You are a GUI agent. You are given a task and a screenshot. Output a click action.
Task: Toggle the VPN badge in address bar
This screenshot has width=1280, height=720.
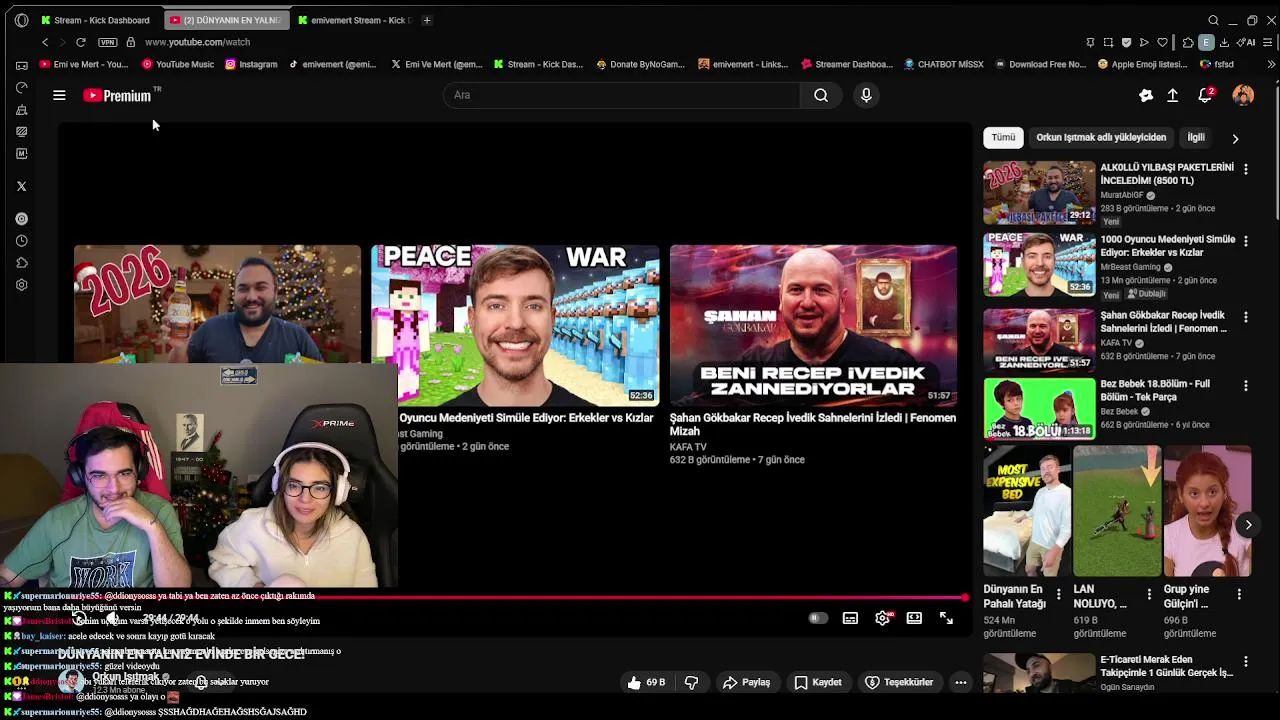(x=107, y=42)
